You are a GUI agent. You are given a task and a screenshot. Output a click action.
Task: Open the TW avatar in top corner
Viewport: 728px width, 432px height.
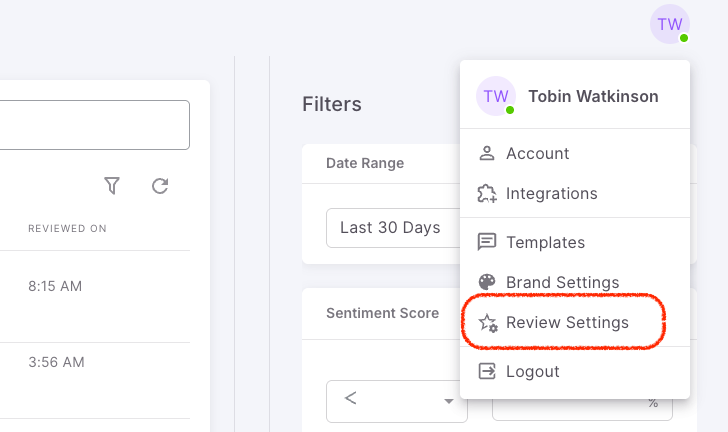pos(670,24)
